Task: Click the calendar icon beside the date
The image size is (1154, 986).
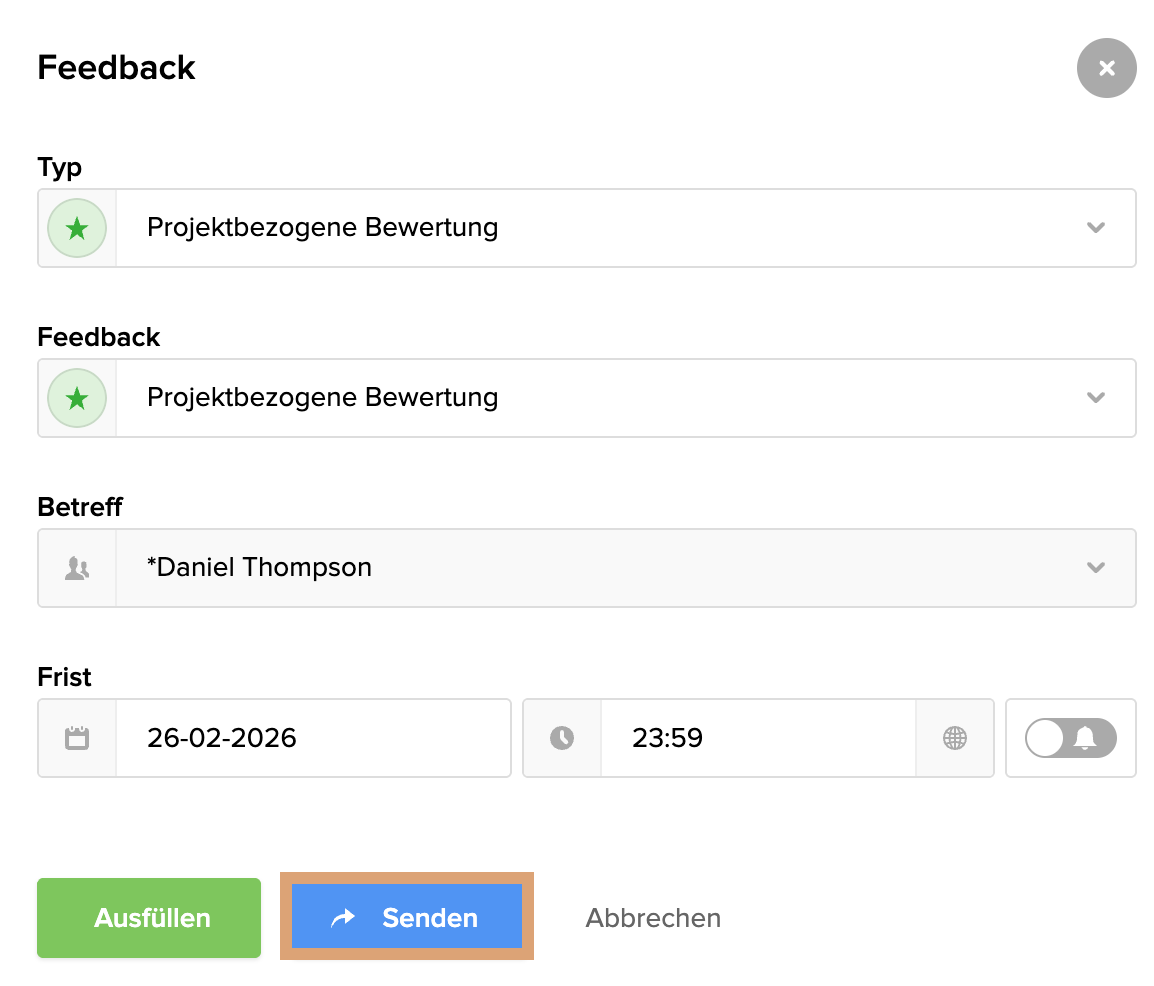Action: tap(77, 739)
